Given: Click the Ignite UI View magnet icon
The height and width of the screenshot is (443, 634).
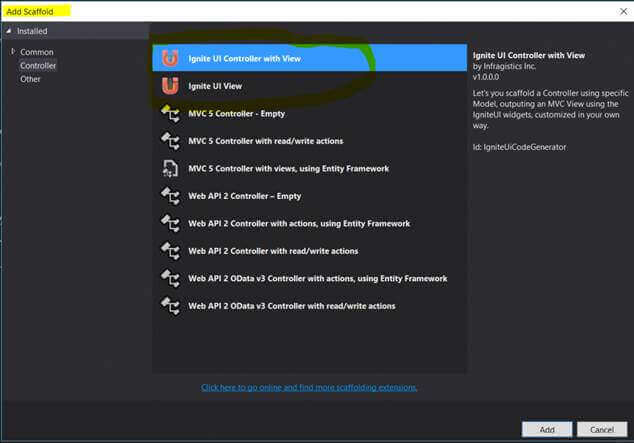Looking at the screenshot, I should (x=170, y=86).
